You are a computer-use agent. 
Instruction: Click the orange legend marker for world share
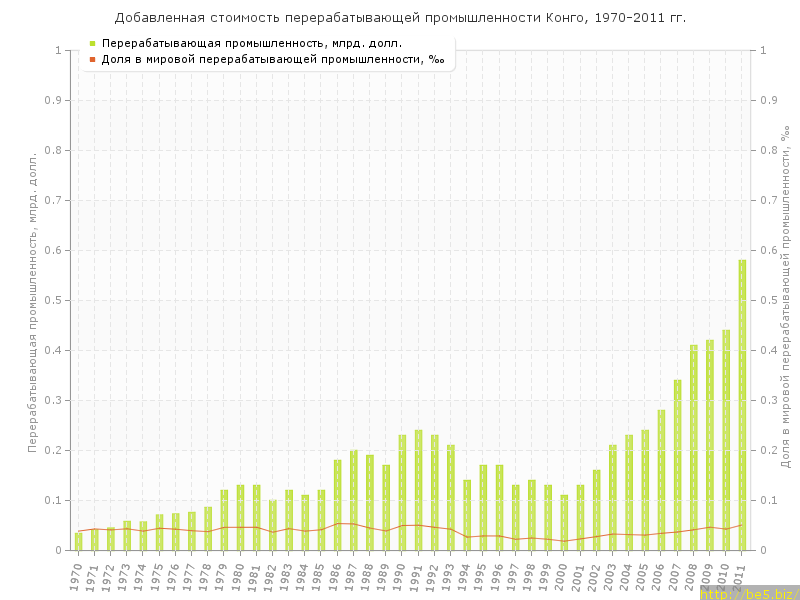92,60
